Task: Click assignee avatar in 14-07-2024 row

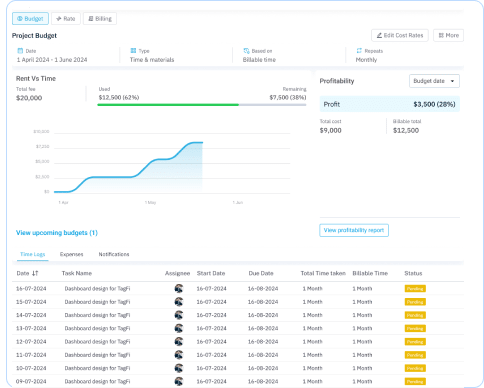Action: pos(179,315)
